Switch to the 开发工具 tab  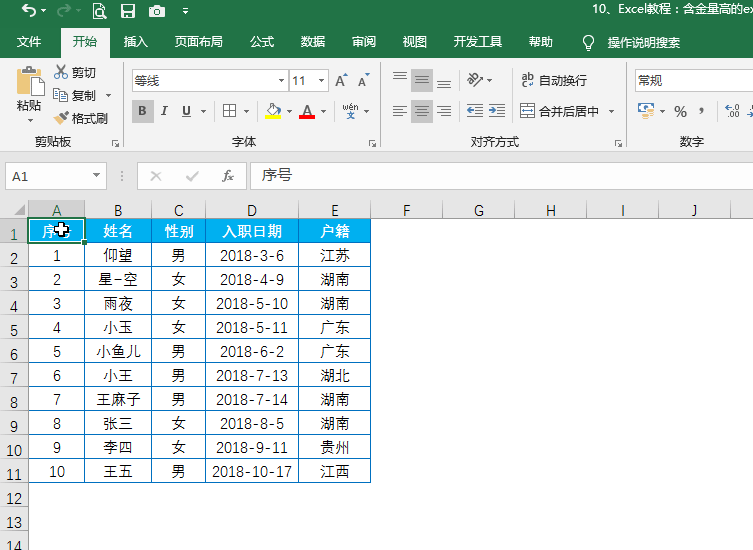coord(477,42)
